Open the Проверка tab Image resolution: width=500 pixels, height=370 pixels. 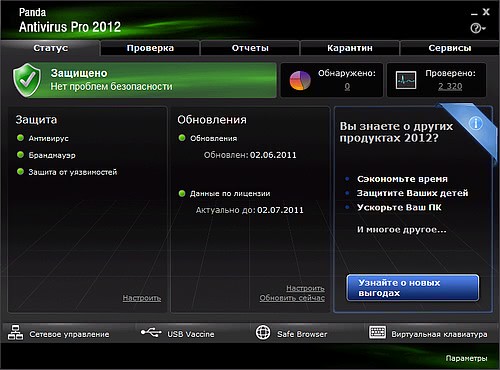(x=150, y=48)
